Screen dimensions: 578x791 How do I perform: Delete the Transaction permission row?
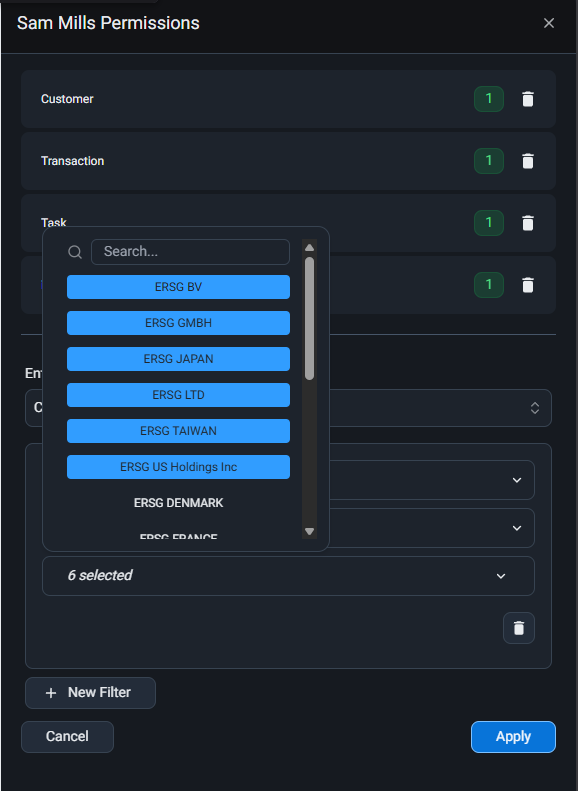pos(528,161)
